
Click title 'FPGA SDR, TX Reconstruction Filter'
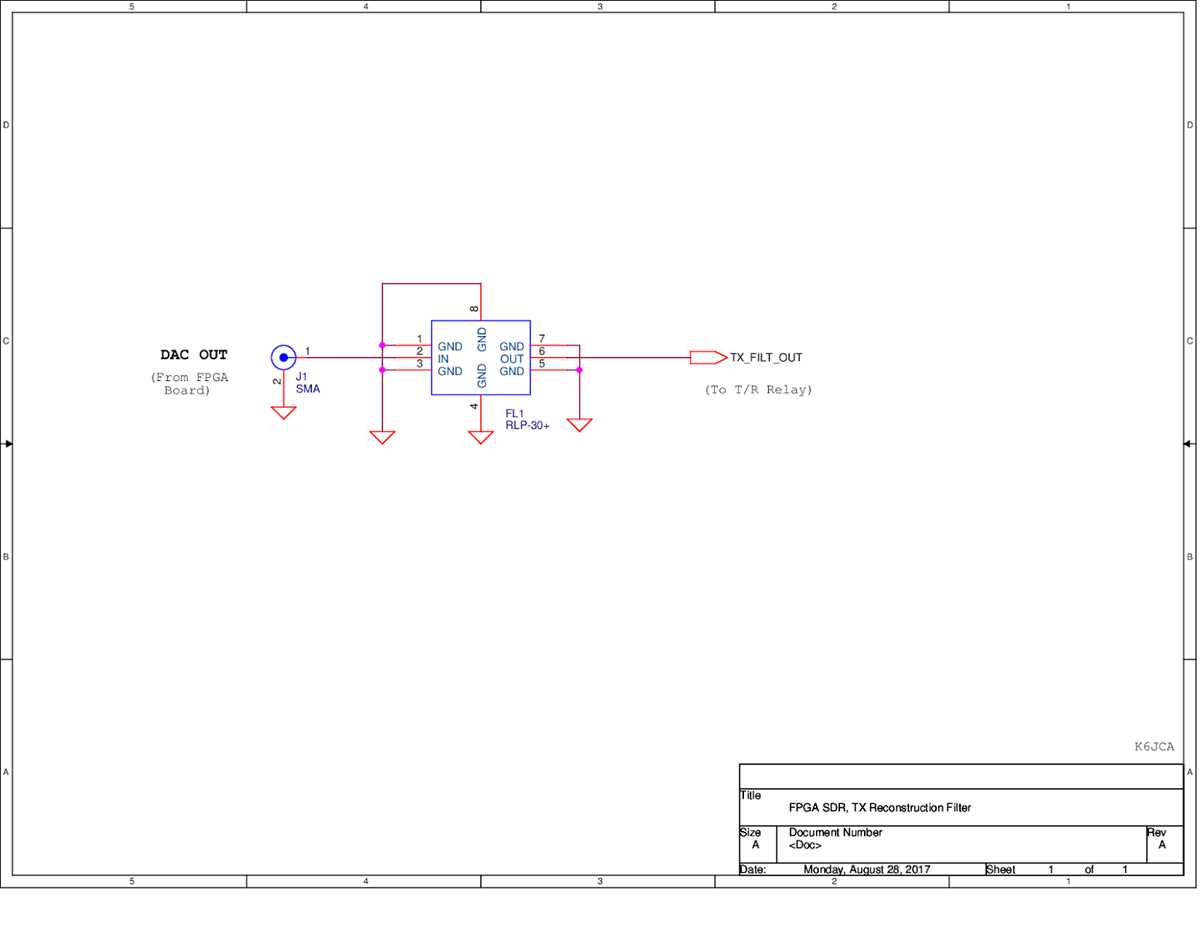880,807
